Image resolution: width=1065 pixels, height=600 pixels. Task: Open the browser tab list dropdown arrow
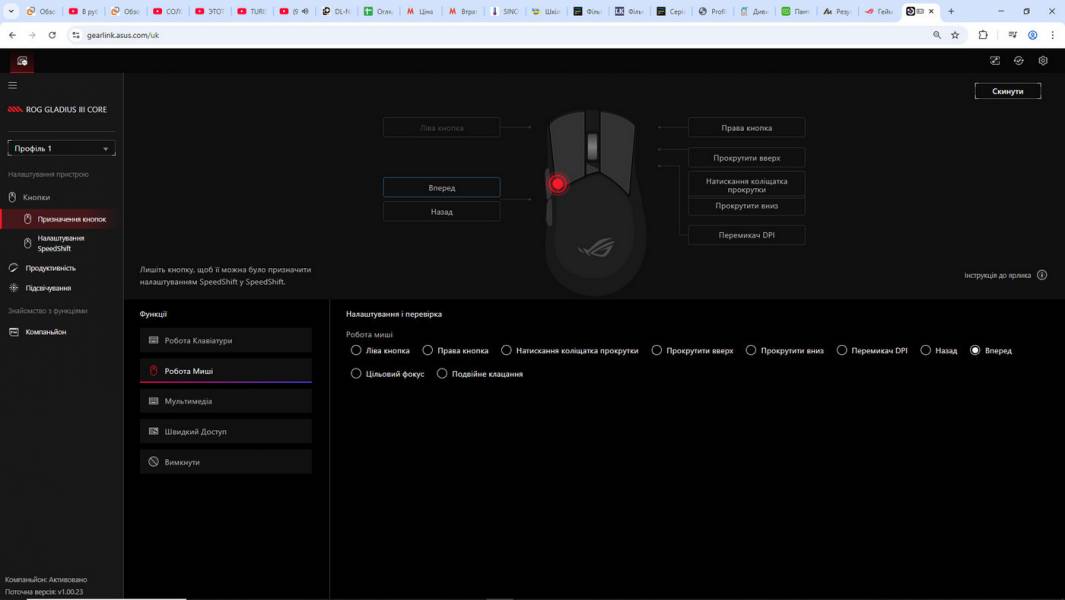pos(12,11)
